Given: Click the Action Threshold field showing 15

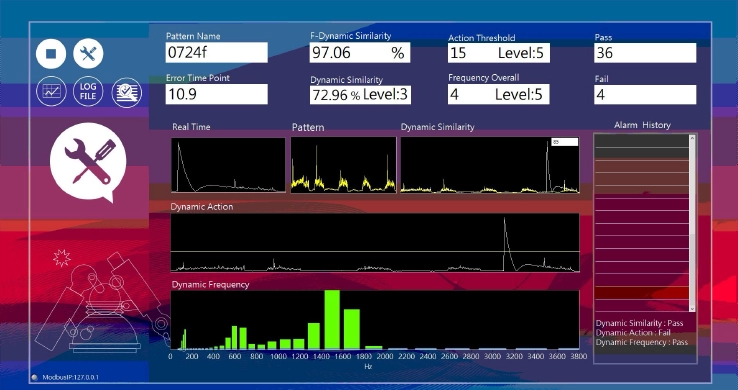Looking at the screenshot, I should pos(498,53).
